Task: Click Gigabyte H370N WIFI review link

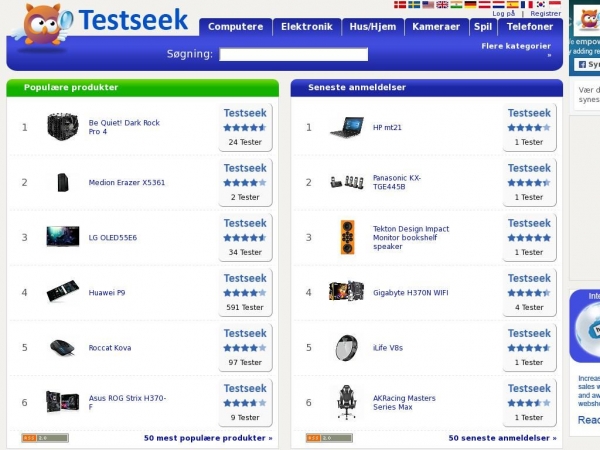Action: [411, 293]
